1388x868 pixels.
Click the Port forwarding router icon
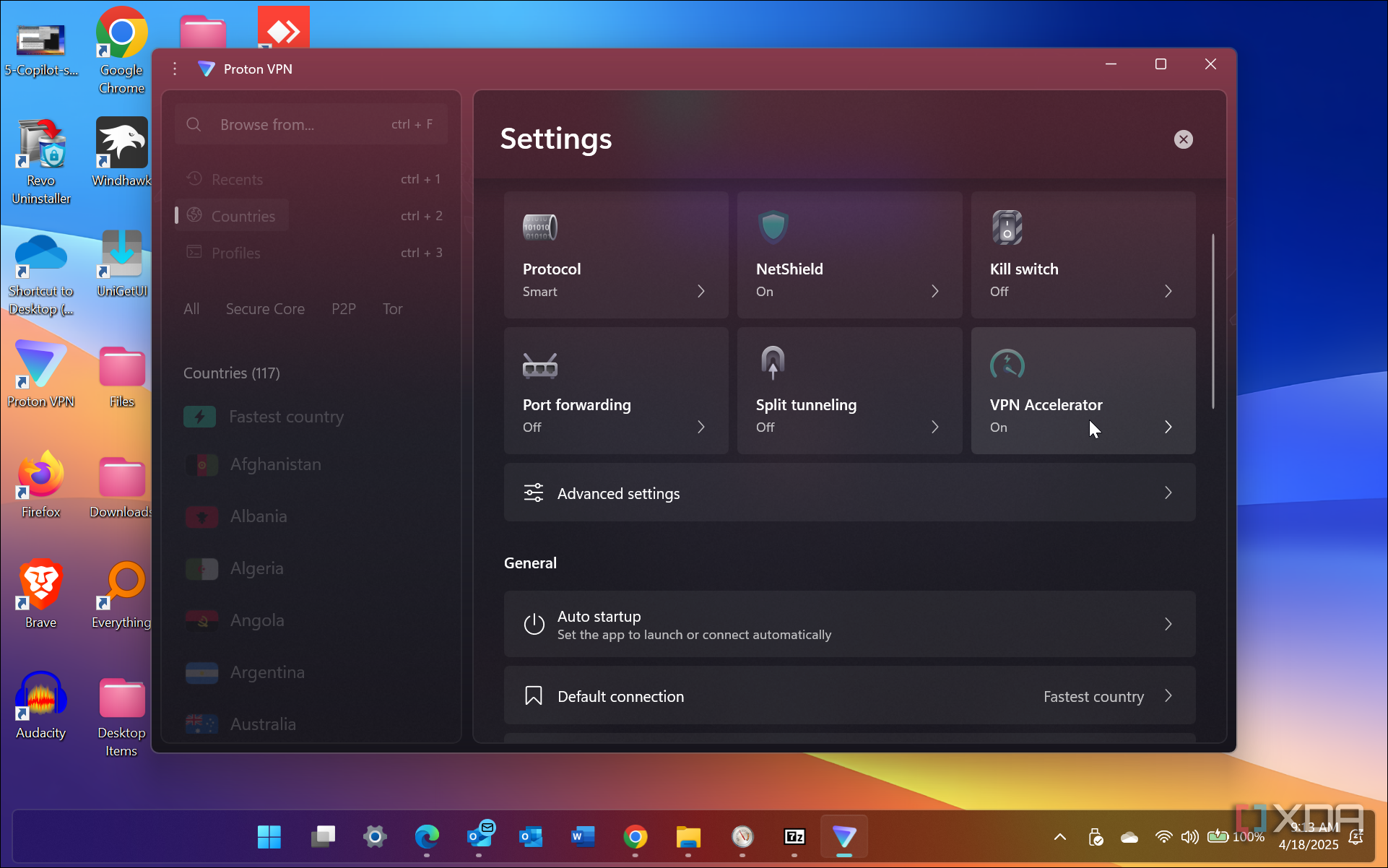click(x=539, y=365)
